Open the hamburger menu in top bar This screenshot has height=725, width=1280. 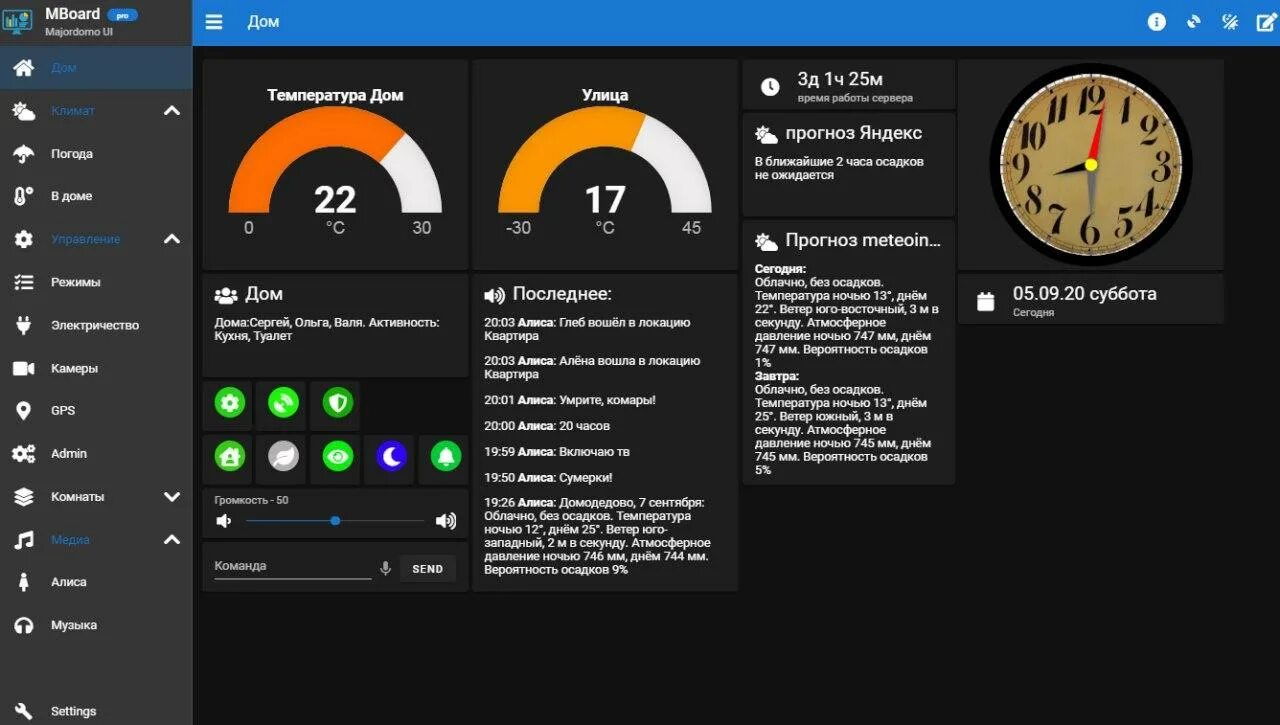tap(214, 22)
